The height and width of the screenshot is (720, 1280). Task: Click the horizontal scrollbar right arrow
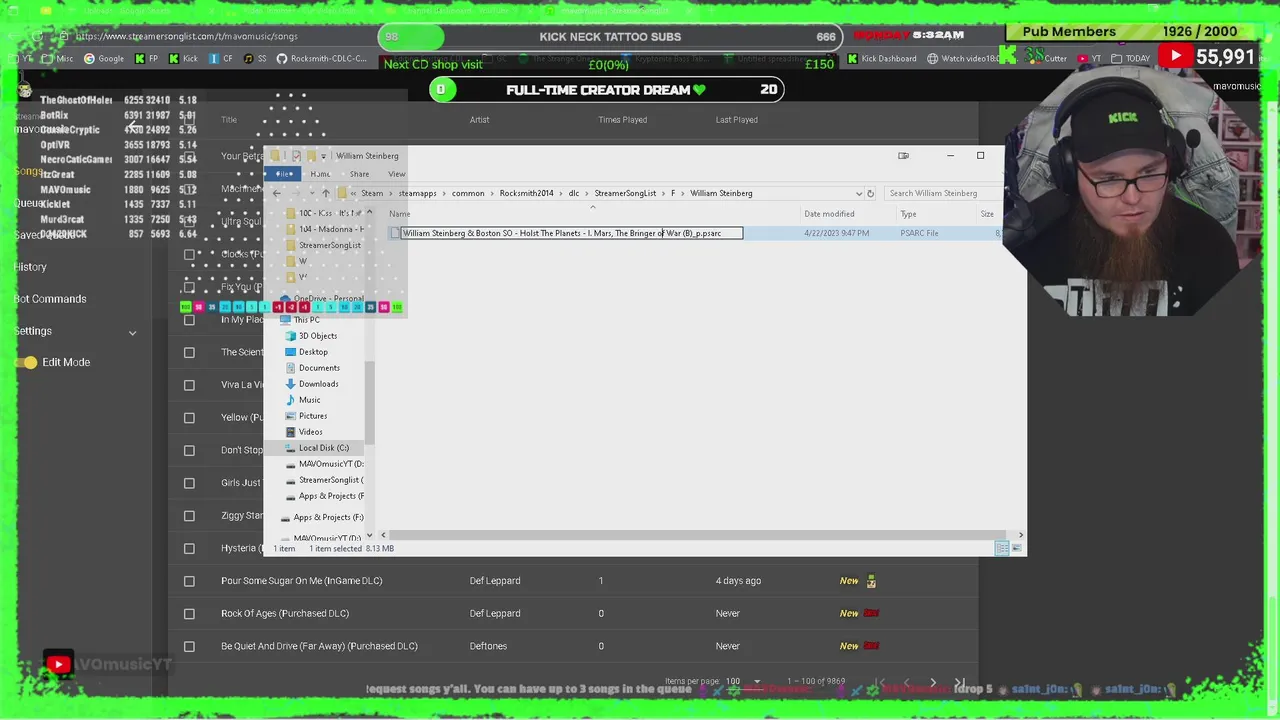[1020, 535]
